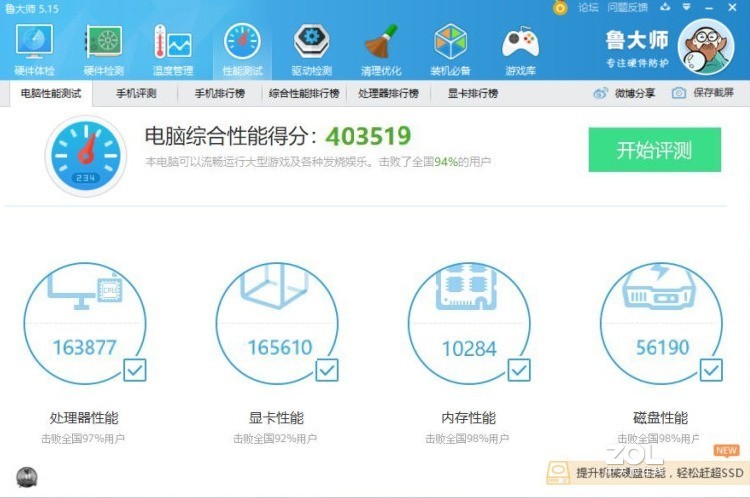Close the 鲁大师 window
Viewport: 750px width, 498px height.
coord(732,7)
